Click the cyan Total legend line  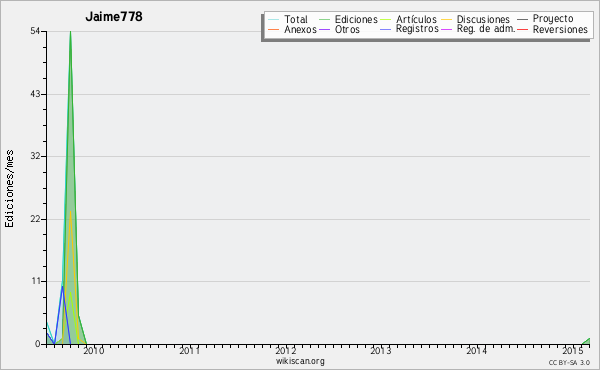tap(274, 19)
